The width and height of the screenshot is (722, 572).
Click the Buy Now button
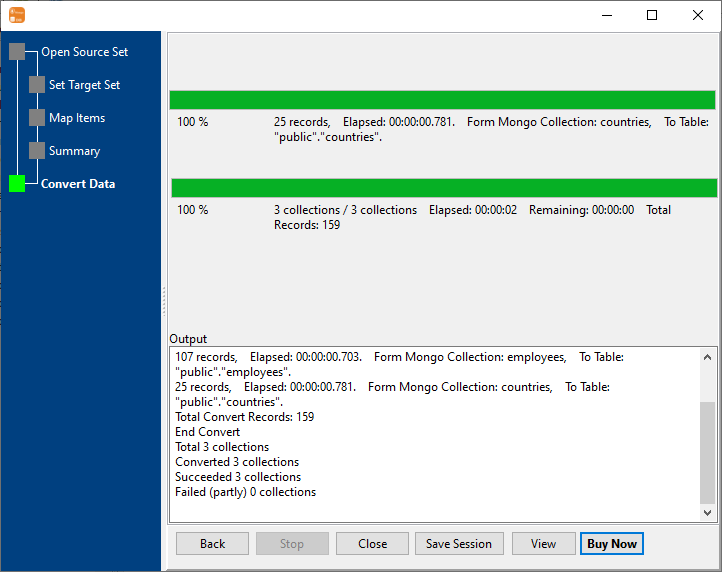pyautogui.click(x=611, y=544)
